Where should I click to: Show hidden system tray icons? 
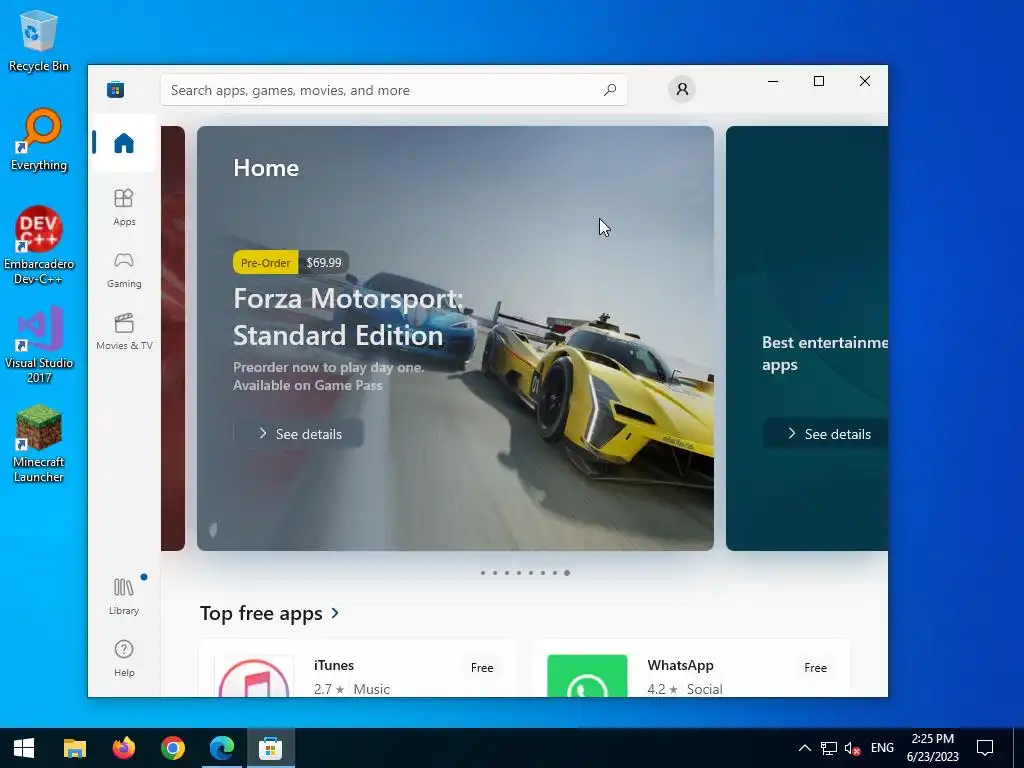coord(805,748)
